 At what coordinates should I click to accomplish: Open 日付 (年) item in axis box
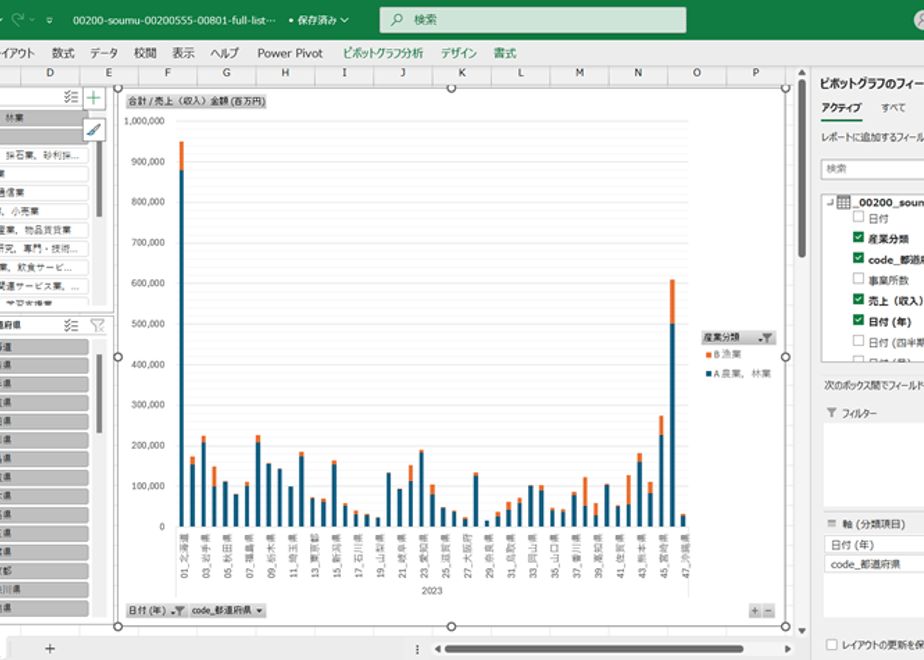(x=874, y=545)
